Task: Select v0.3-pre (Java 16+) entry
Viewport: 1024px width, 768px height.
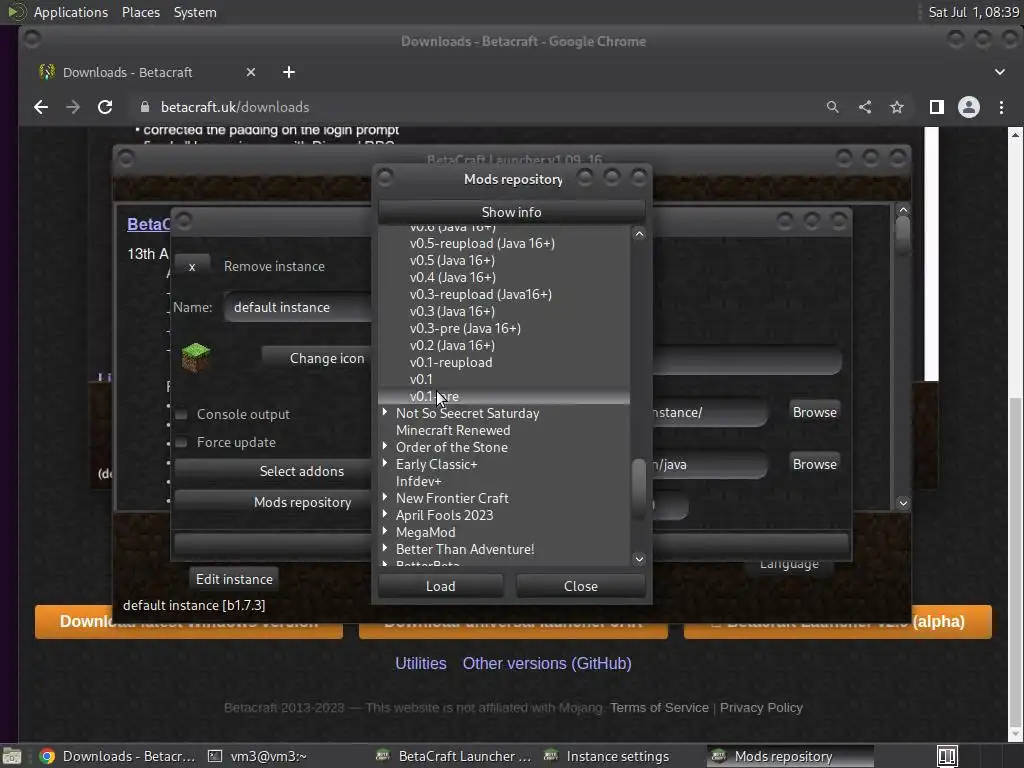Action: coord(465,328)
